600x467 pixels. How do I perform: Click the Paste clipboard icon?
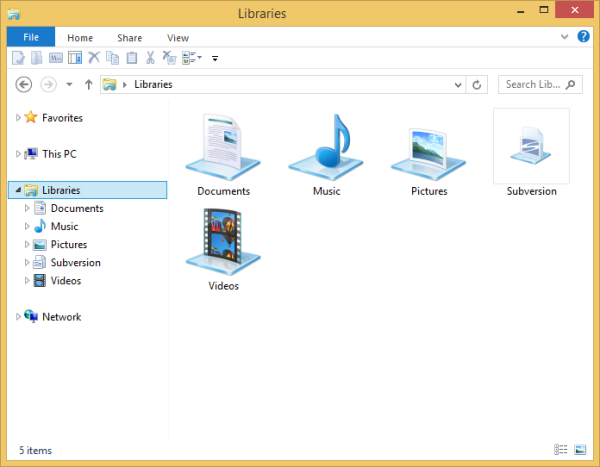point(132,58)
